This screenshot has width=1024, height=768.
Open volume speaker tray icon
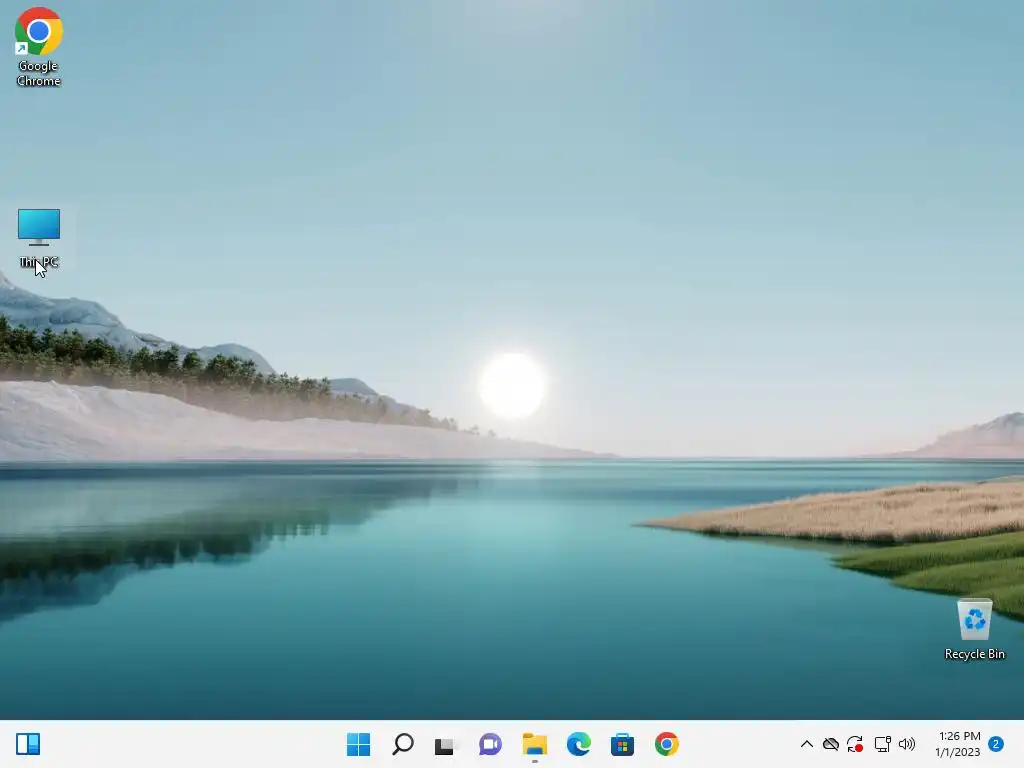point(907,744)
